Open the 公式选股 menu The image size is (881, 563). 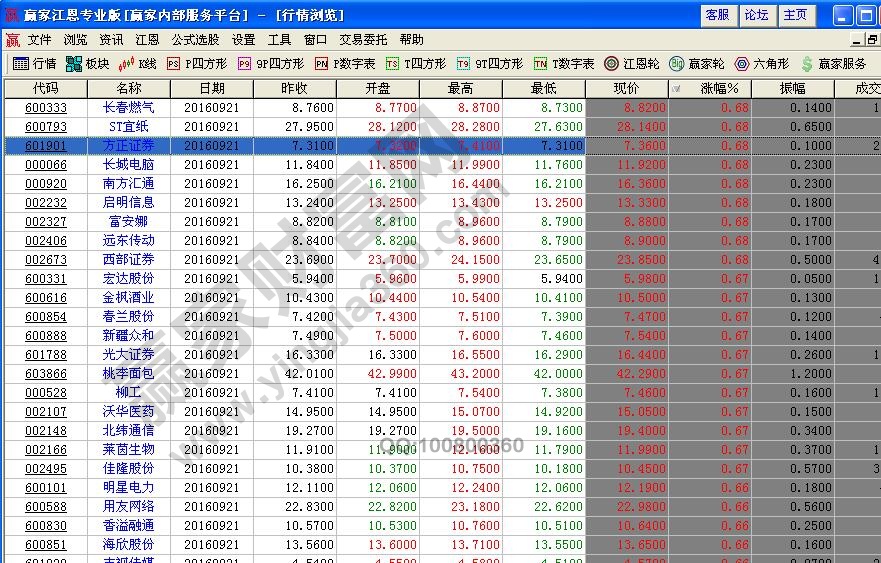tap(195, 40)
